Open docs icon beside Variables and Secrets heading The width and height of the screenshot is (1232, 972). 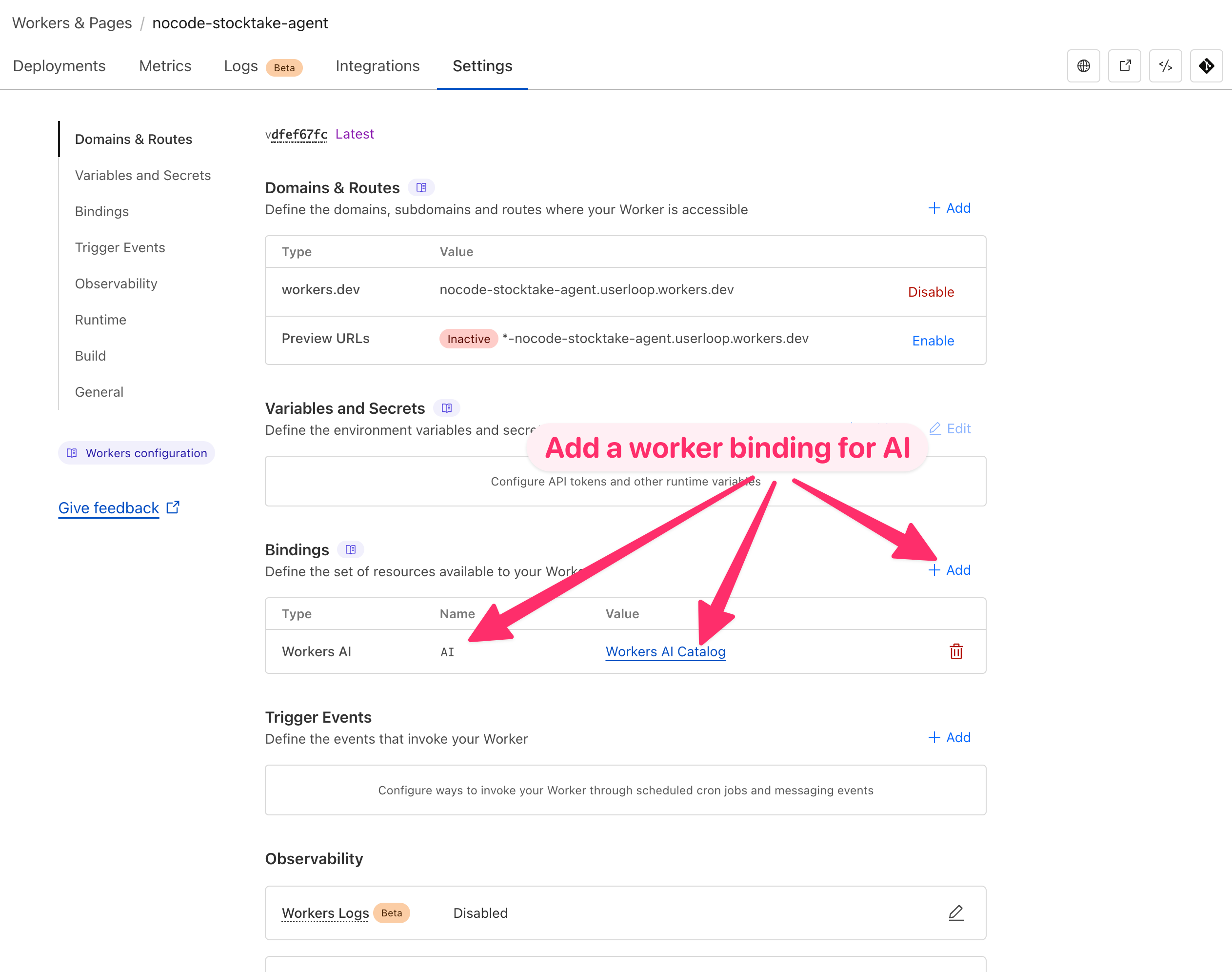pyautogui.click(x=446, y=408)
